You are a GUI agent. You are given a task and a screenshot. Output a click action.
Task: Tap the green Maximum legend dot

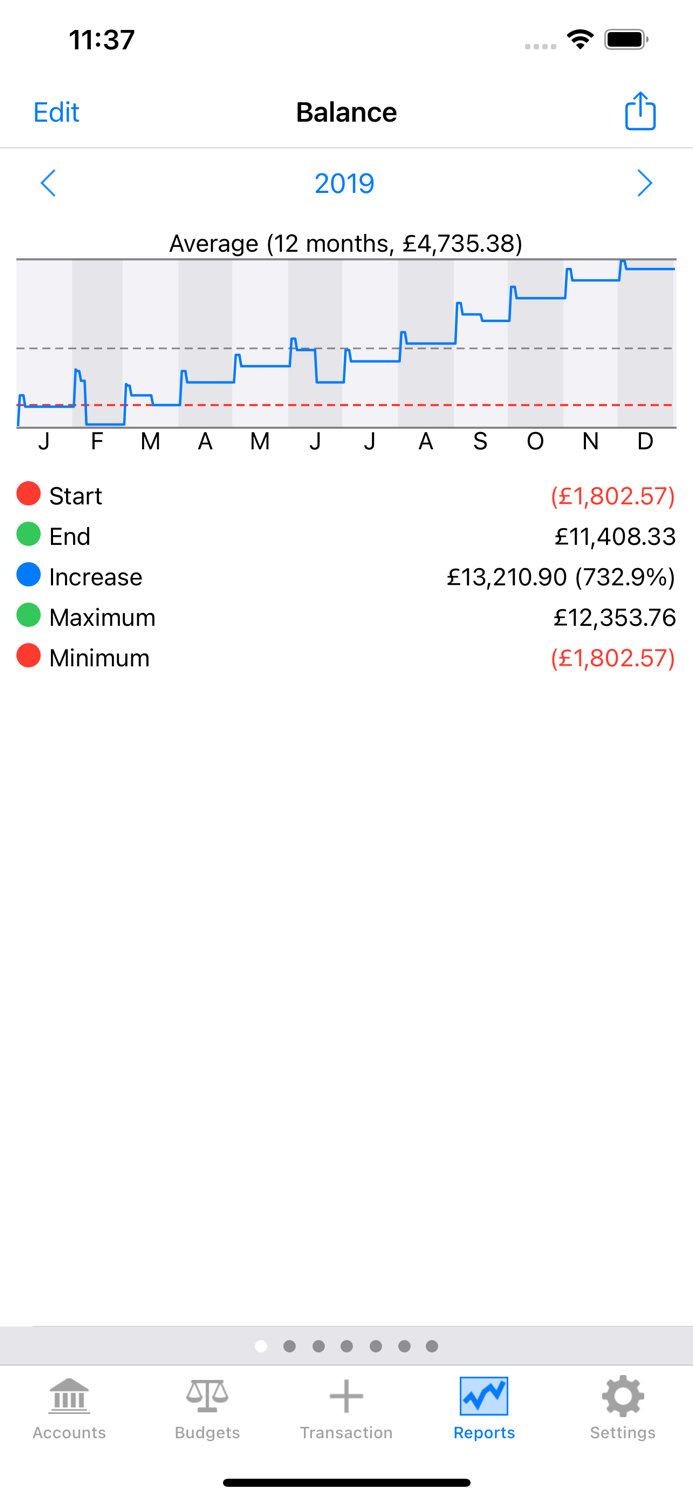pos(28,615)
